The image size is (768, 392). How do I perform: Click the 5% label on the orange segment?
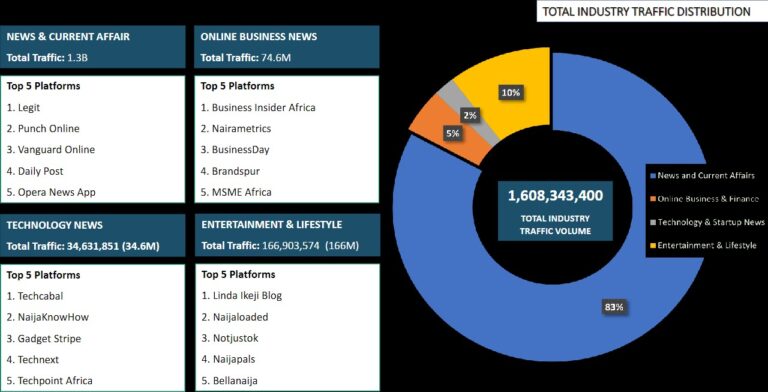pos(453,133)
